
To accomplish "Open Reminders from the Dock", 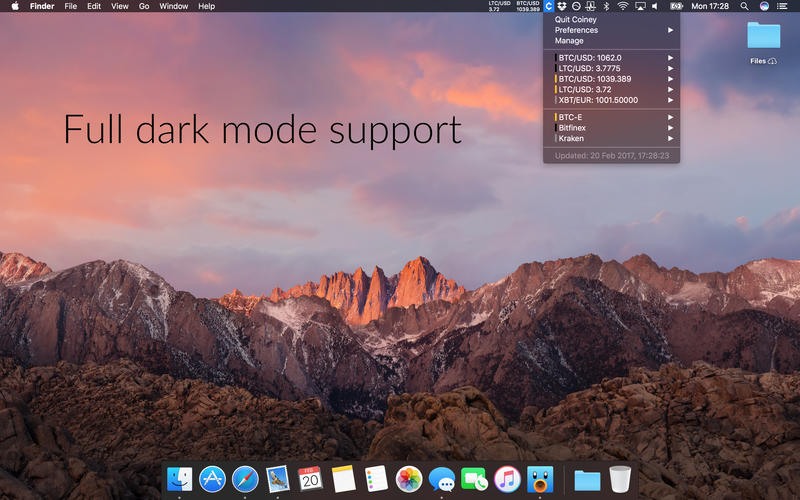I will (x=377, y=479).
